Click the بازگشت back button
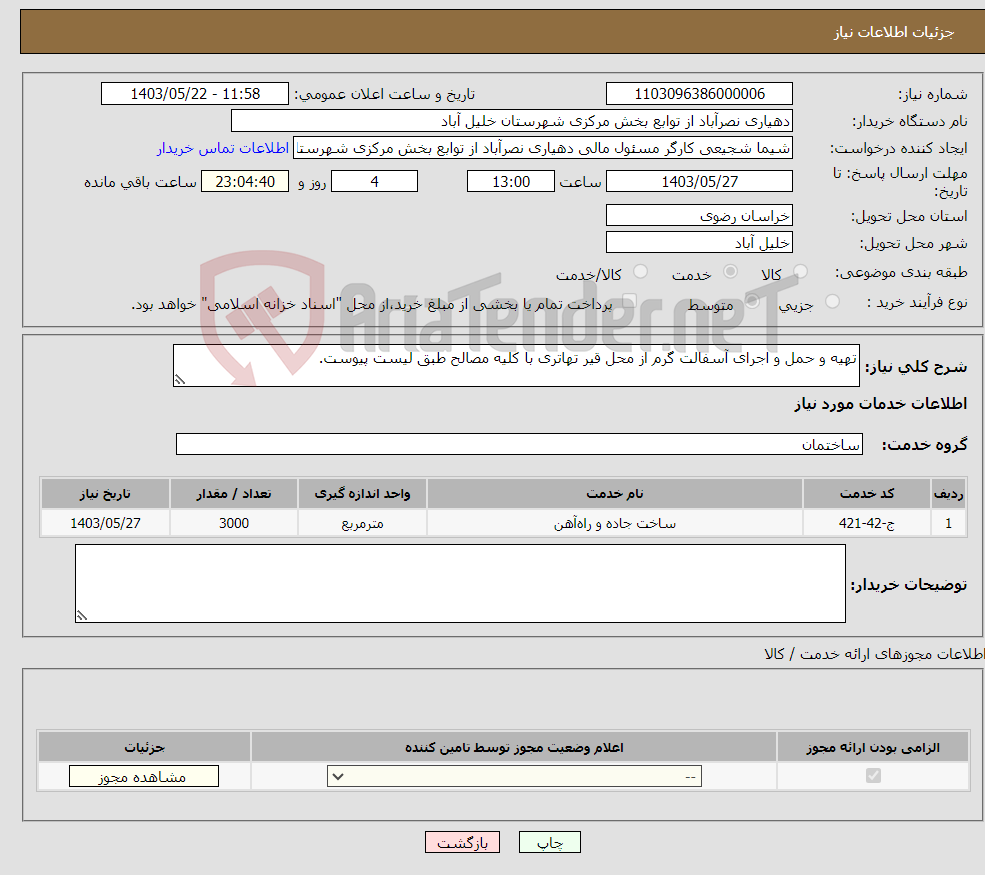This screenshot has width=985, height=875. 462,842
